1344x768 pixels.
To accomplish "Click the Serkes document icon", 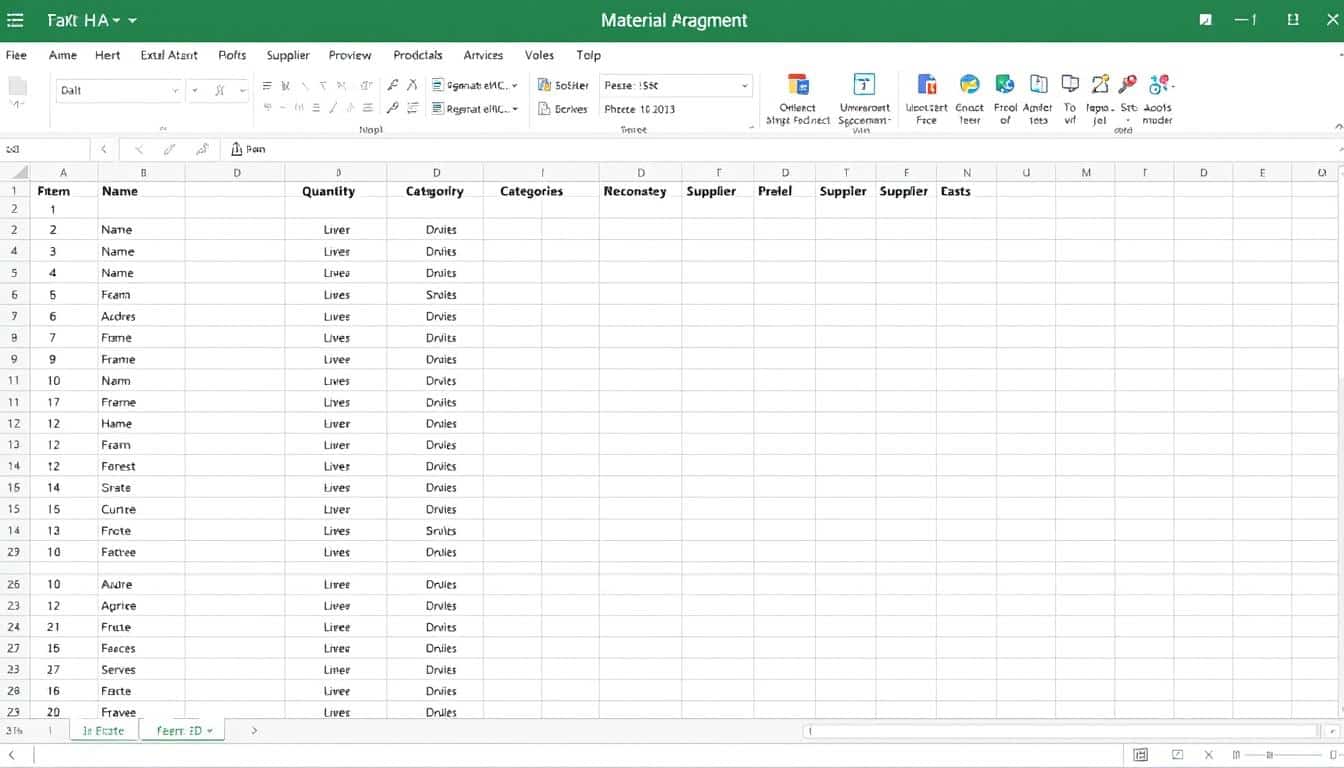I will pos(544,109).
